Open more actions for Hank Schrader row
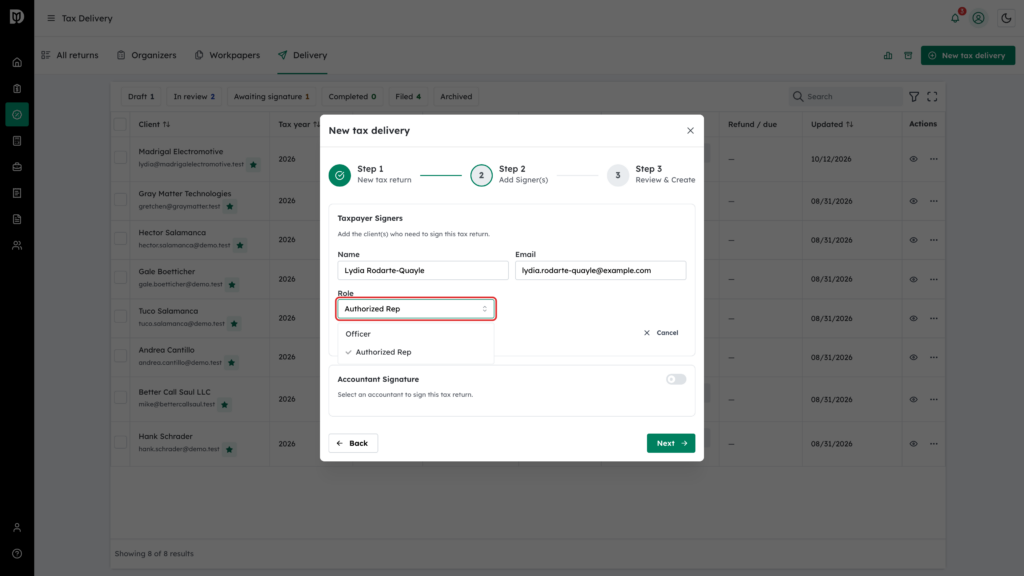The width and height of the screenshot is (1024, 576). click(x=934, y=444)
